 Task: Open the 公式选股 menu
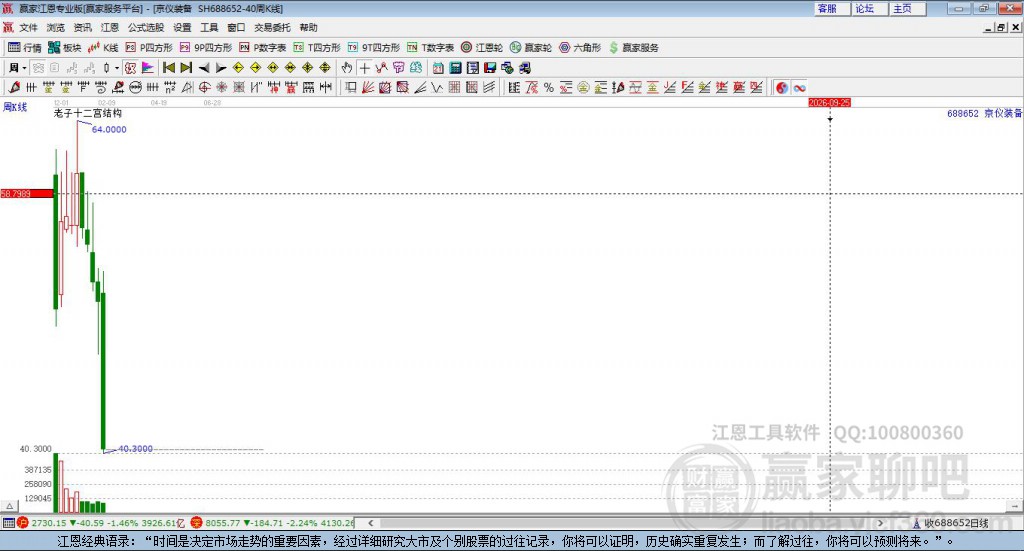click(x=146, y=27)
